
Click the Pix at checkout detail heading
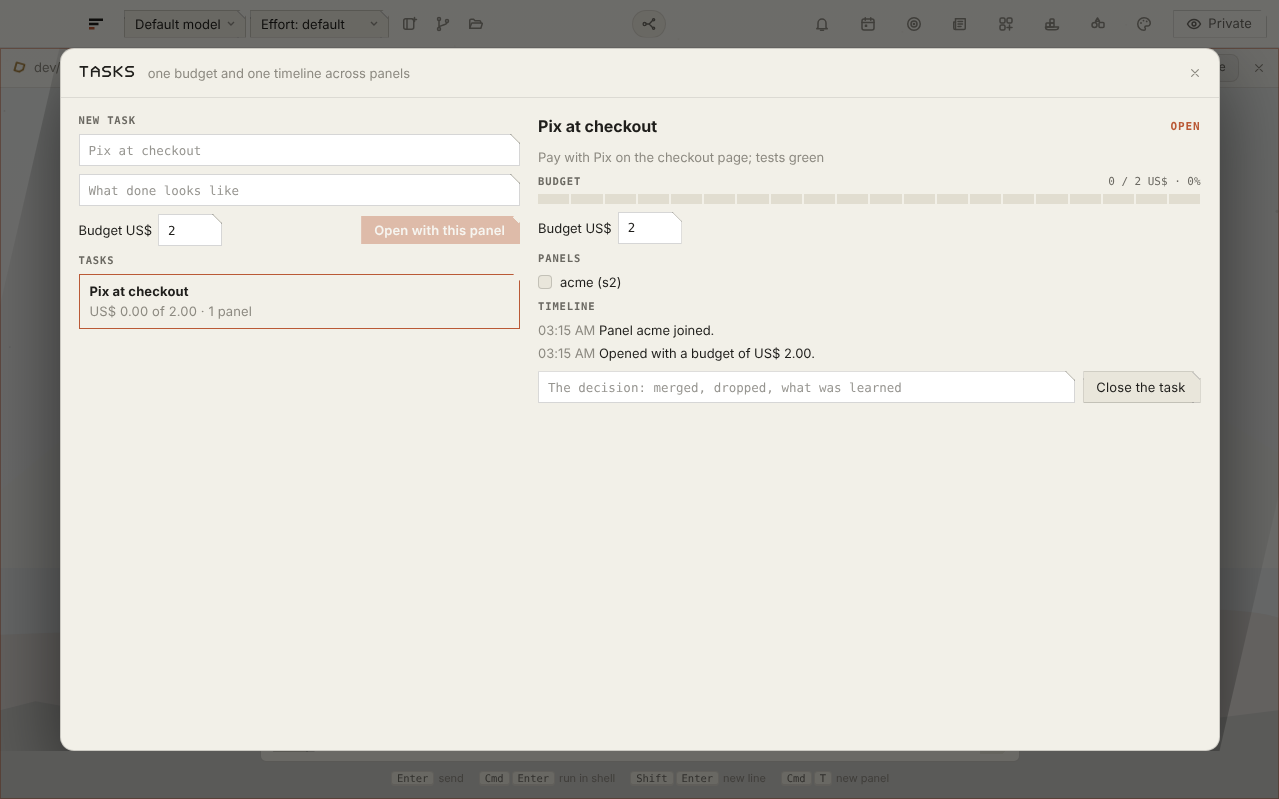pyautogui.click(x=597, y=126)
